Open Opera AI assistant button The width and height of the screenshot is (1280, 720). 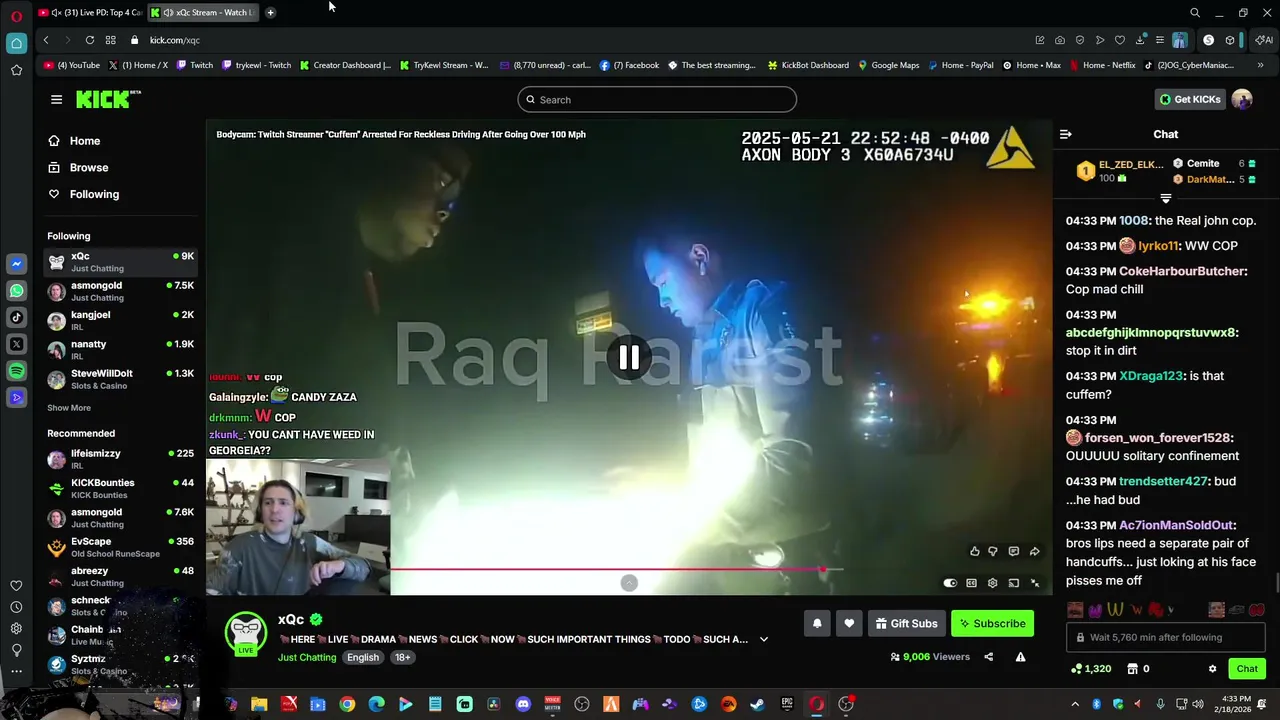[1264, 40]
